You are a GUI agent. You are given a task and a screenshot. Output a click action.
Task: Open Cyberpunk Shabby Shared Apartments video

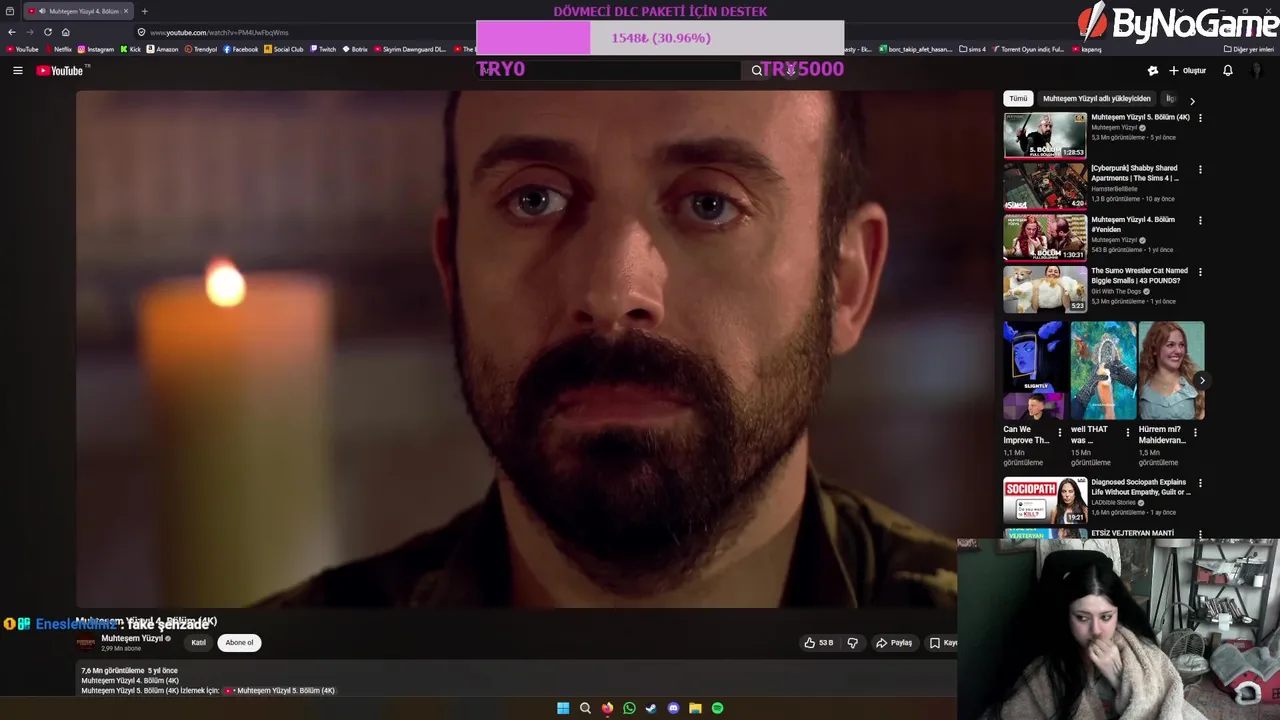pos(1045,186)
